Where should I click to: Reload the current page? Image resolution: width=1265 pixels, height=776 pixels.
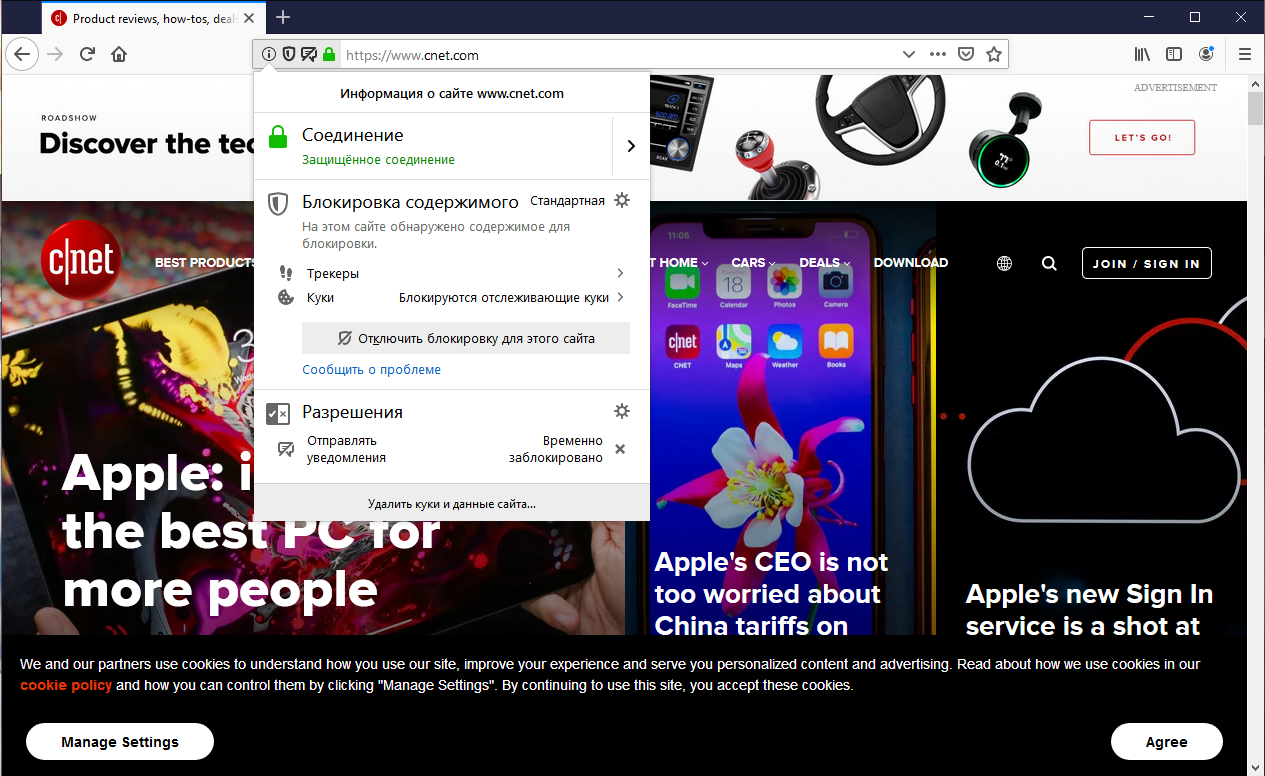(87, 54)
